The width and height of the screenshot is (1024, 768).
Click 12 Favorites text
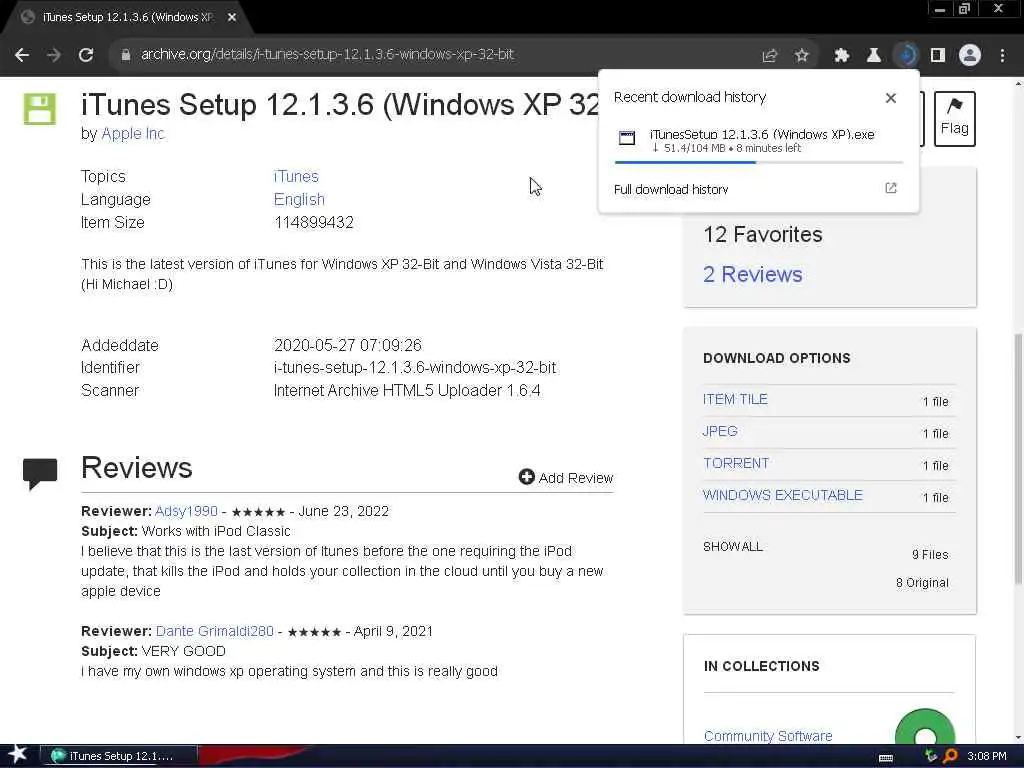point(763,234)
